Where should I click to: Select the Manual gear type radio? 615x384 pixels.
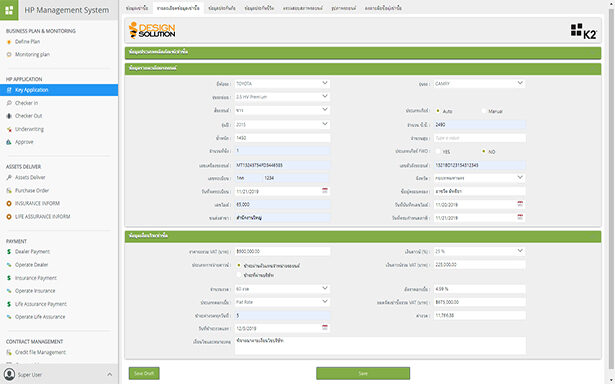[484, 111]
